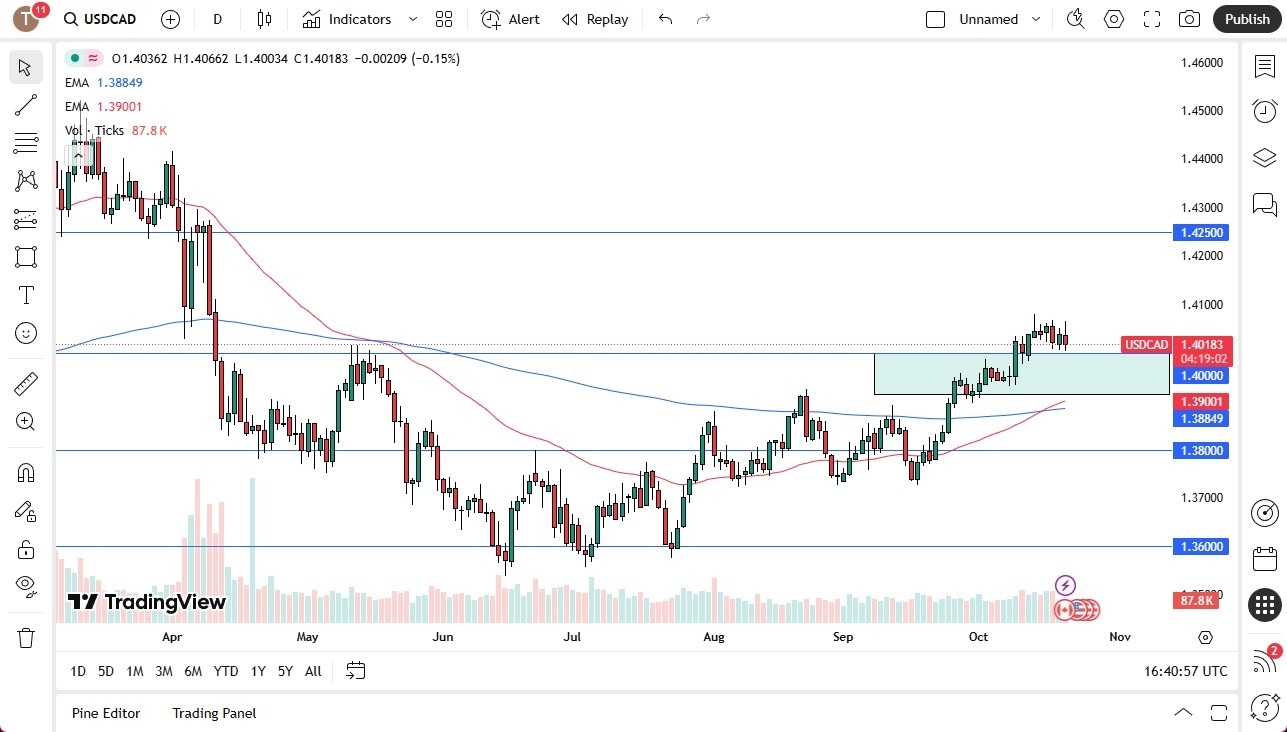The width and height of the screenshot is (1287, 732).
Task: Enable fullscreen chart mode
Action: [1151, 19]
